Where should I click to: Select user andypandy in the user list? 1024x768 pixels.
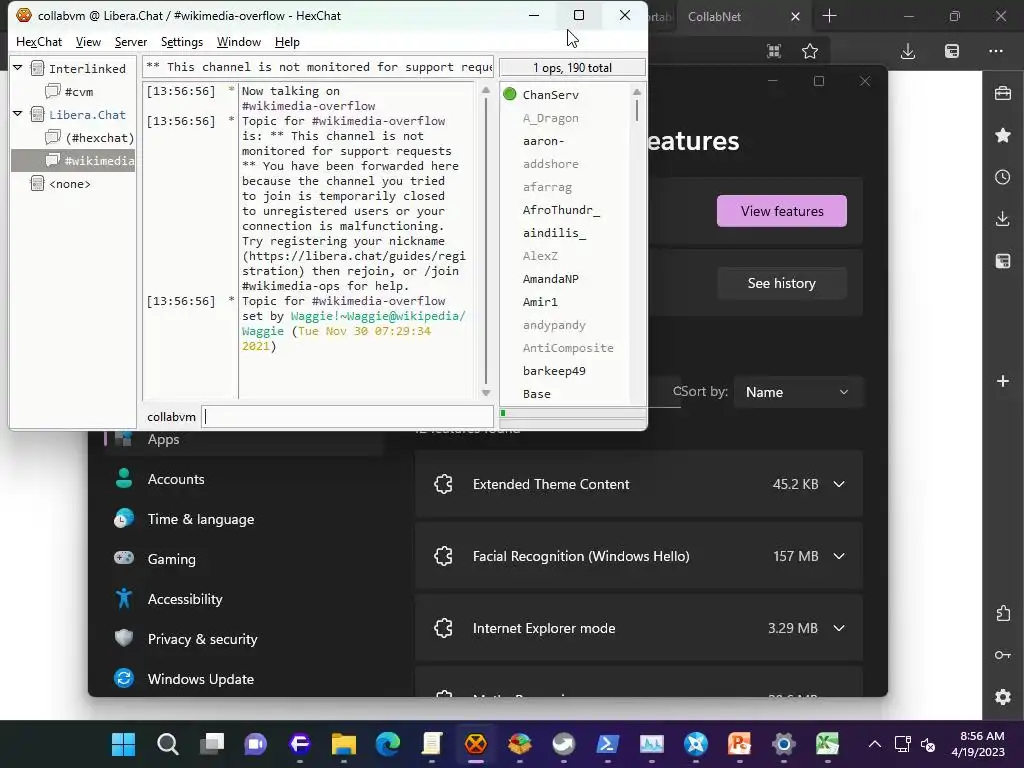click(554, 325)
